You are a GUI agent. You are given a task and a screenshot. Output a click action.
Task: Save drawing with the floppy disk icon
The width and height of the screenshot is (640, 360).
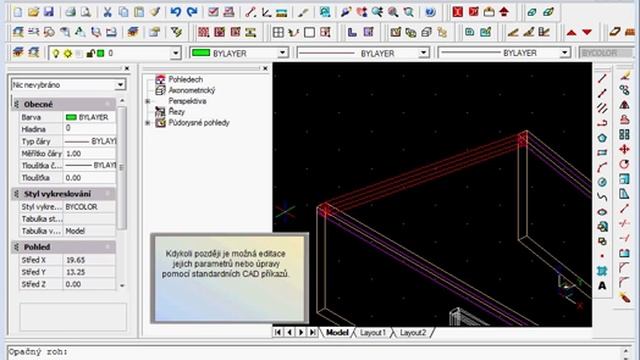49,12
